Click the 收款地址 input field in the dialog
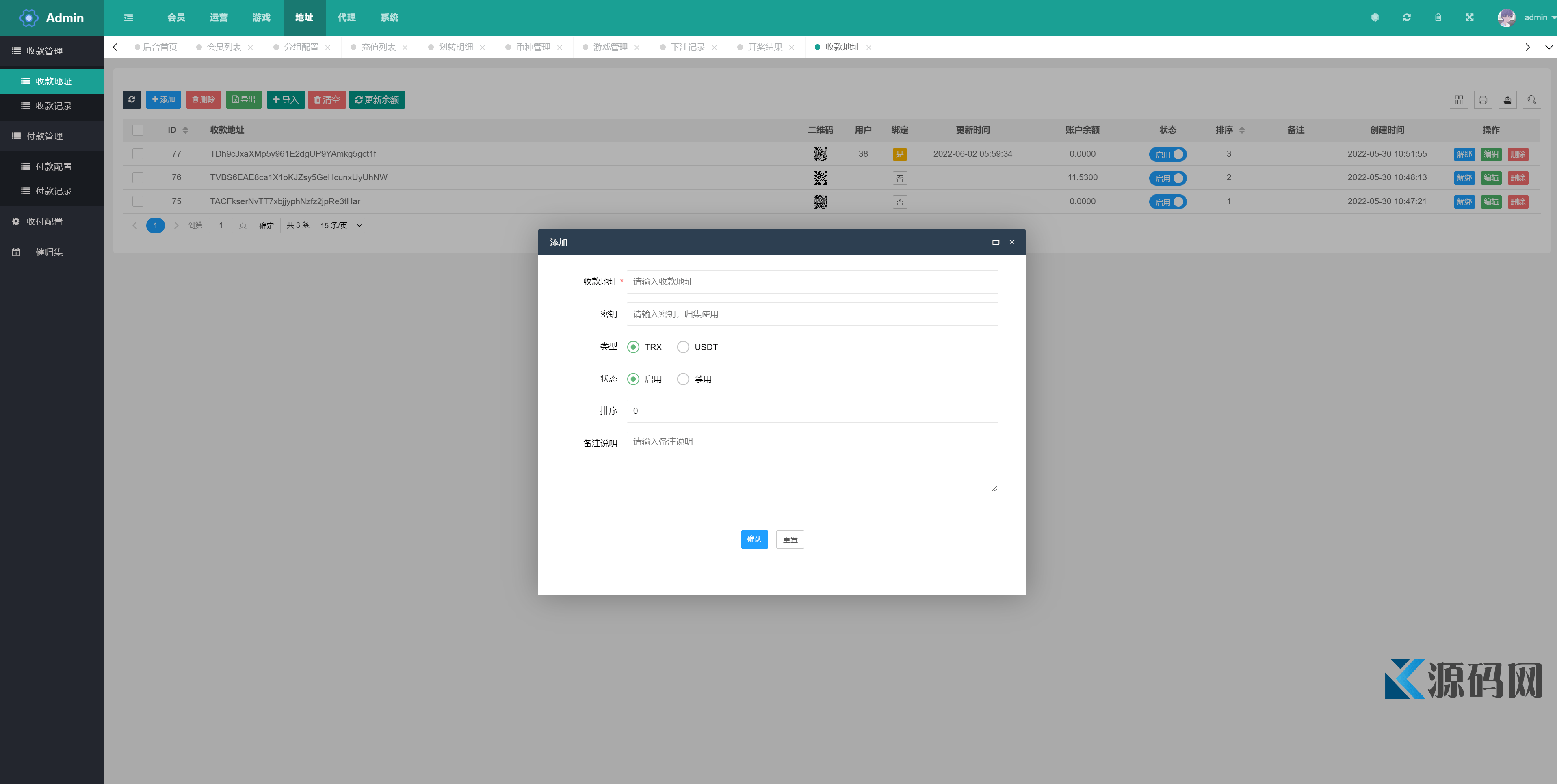The width and height of the screenshot is (1557, 784). point(812,281)
